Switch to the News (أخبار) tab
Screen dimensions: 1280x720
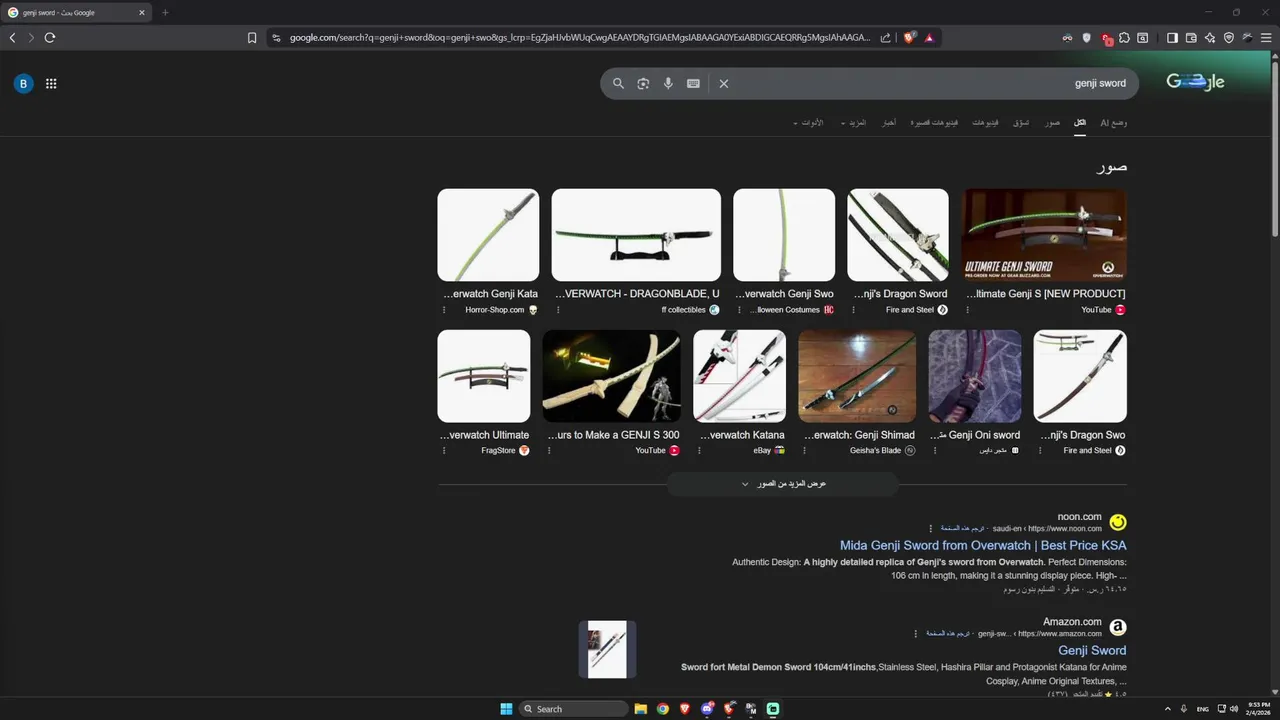click(x=888, y=122)
